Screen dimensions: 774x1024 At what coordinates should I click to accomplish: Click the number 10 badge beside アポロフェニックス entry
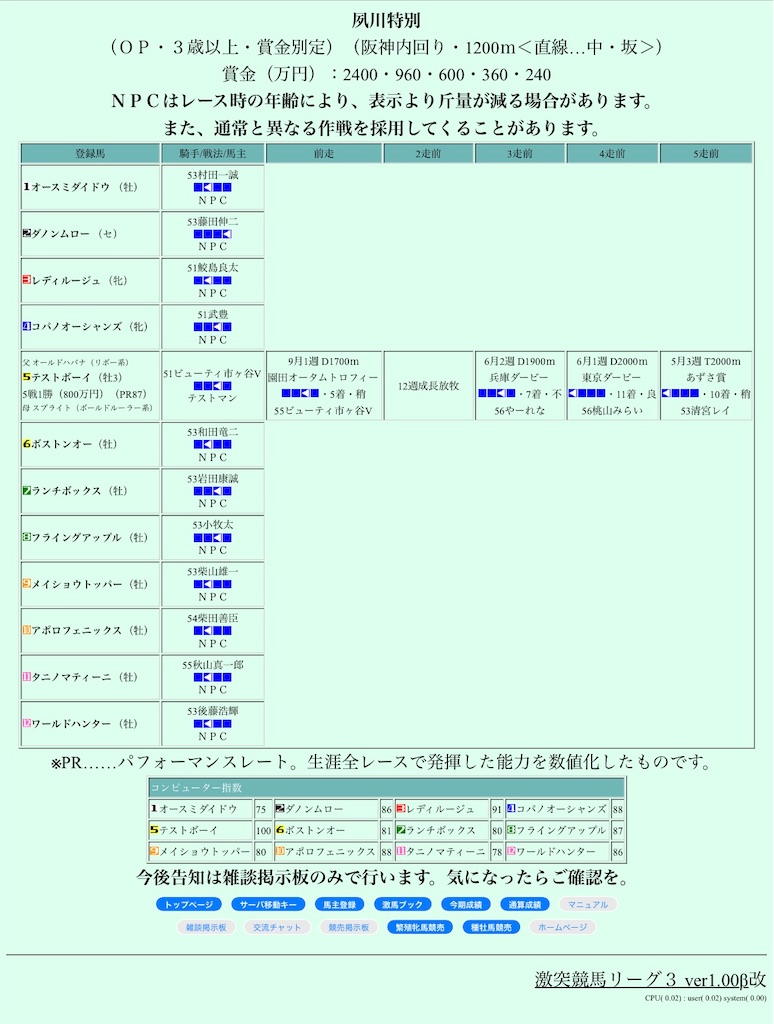[27, 630]
